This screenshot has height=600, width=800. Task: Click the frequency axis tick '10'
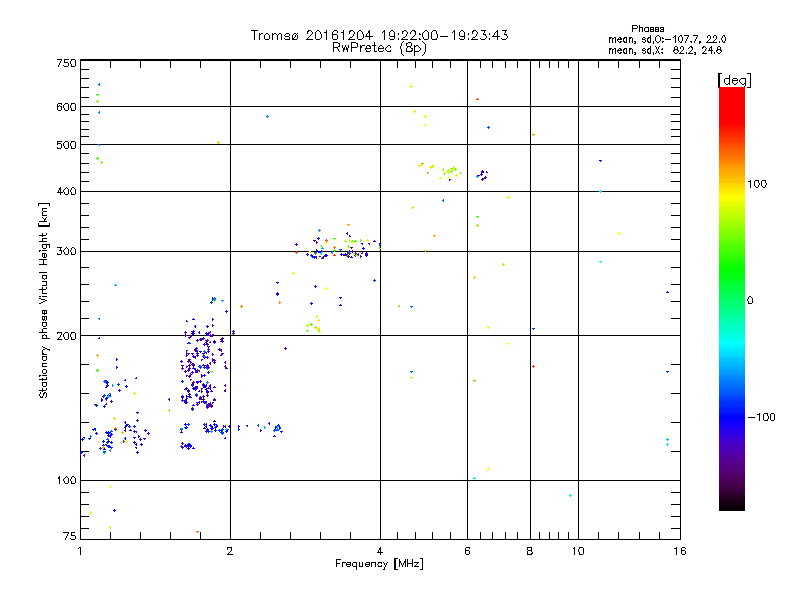coord(578,551)
